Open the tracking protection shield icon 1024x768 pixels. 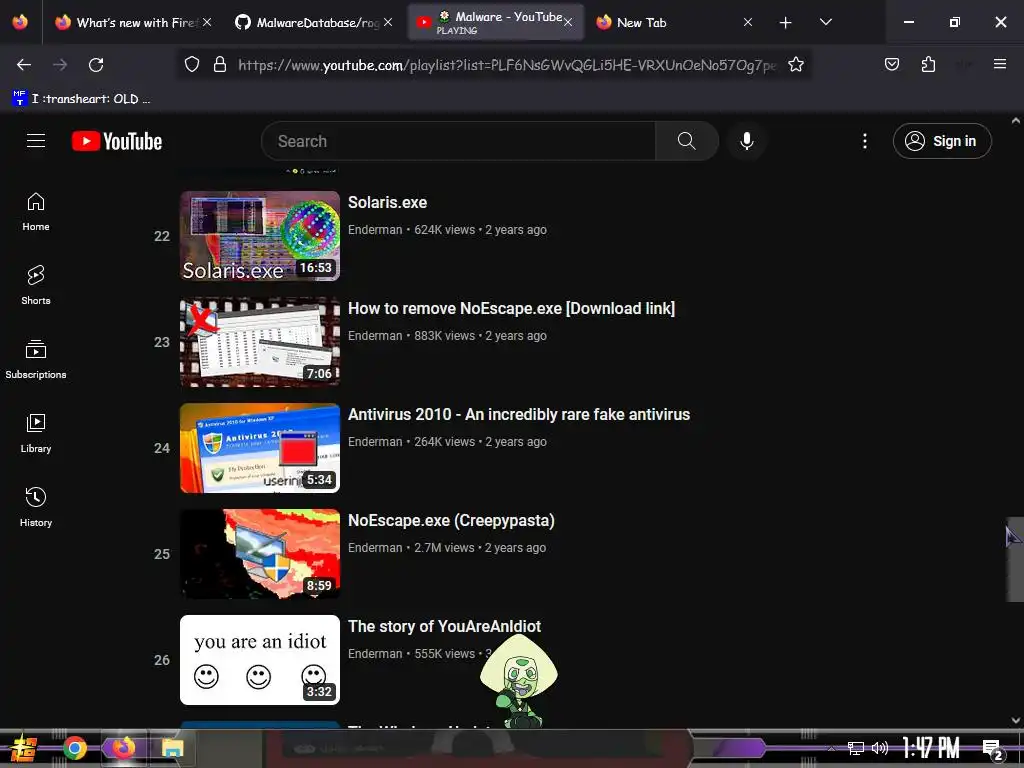(191, 65)
